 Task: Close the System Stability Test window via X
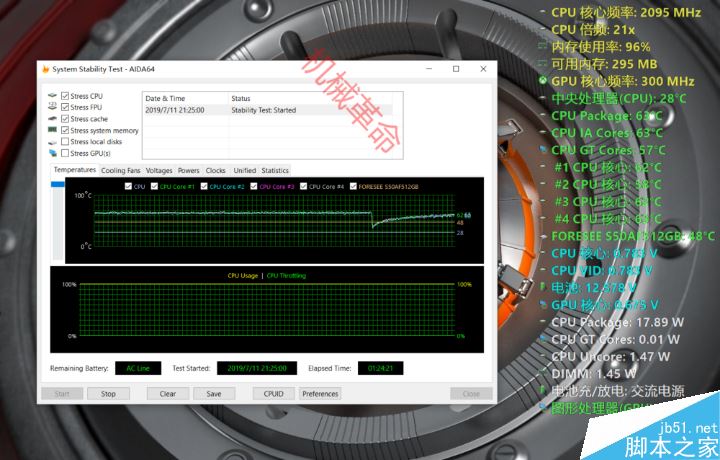pyautogui.click(x=483, y=69)
